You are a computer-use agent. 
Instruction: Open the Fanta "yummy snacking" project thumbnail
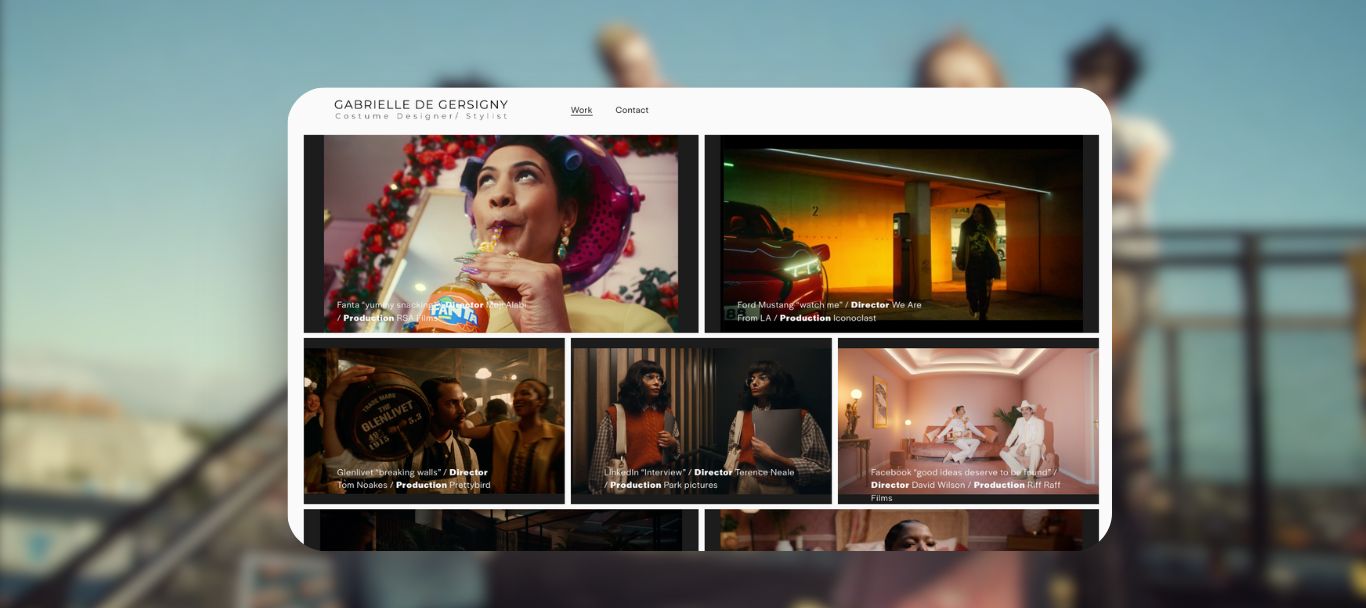click(500, 220)
